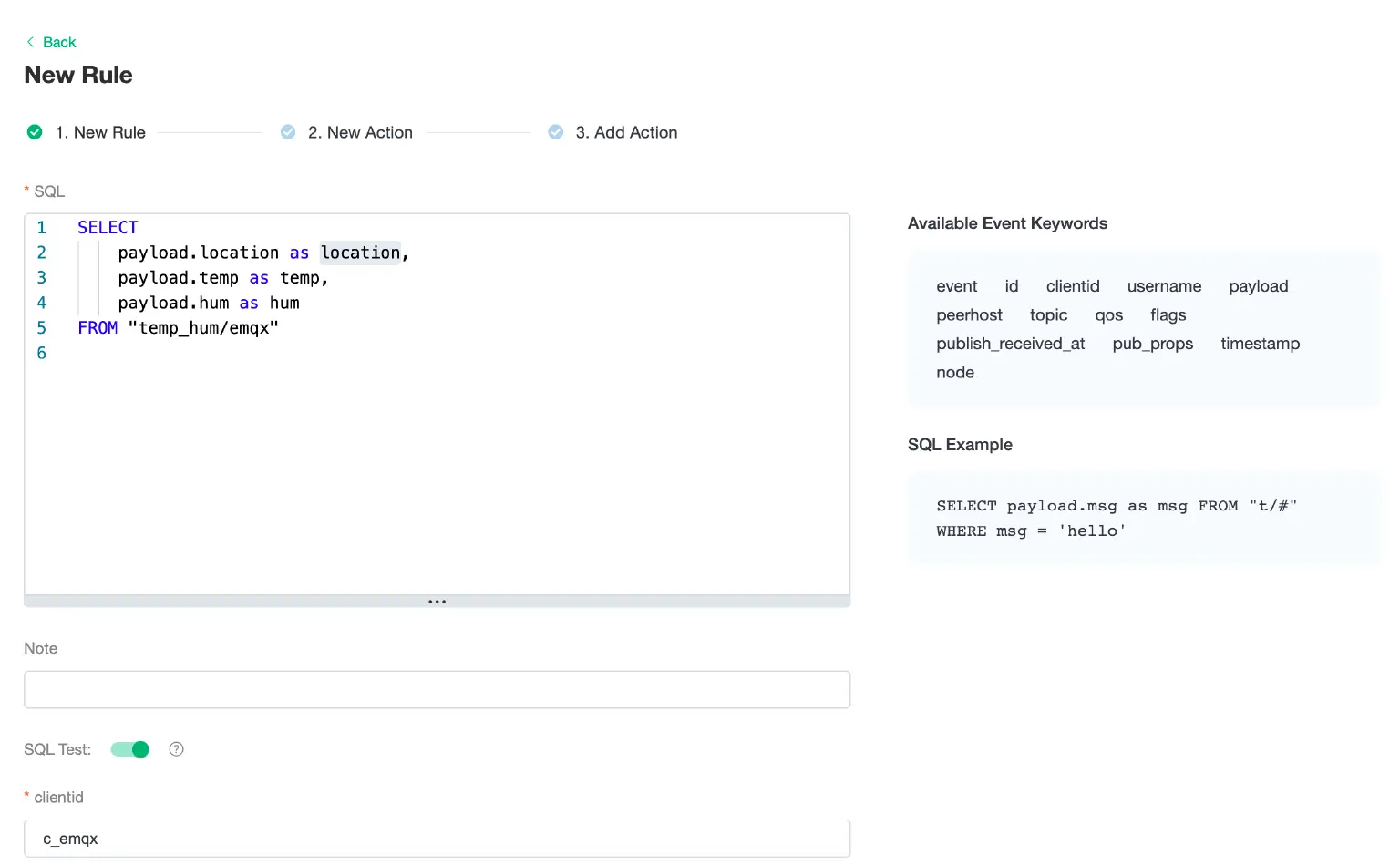The image size is (1400, 866).
Task: Click into the clientid field containing c_emqx
Action: click(437, 839)
